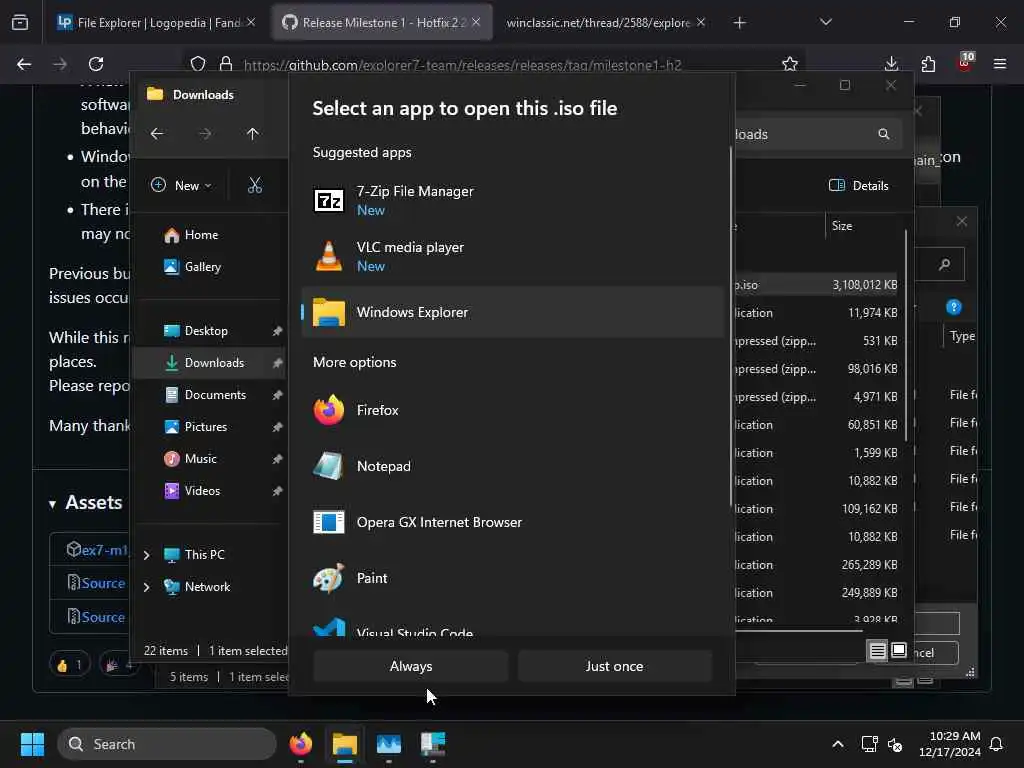Click the thumbs up reaction button
Viewport: 1024px width, 768px height.
click(x=69, y=665)
